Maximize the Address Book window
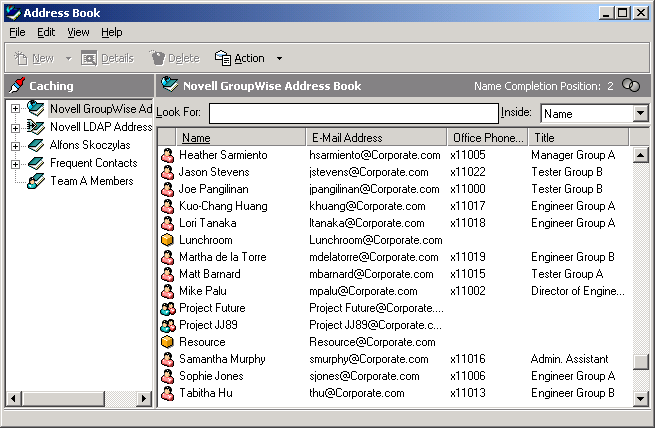Viewport: 655px width, 428px height. (x=622, y=13)
